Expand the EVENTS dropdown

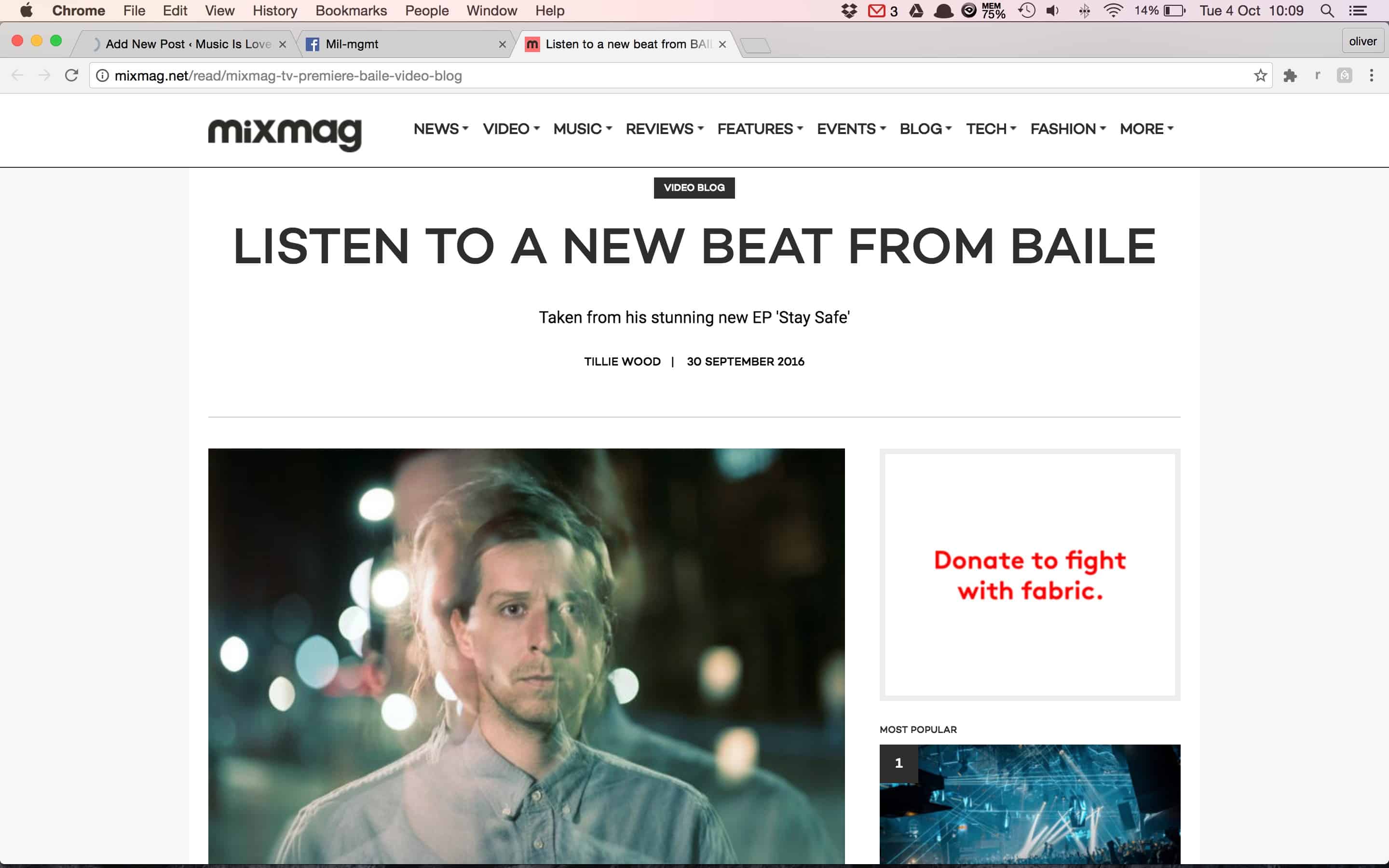click(851, 129)
